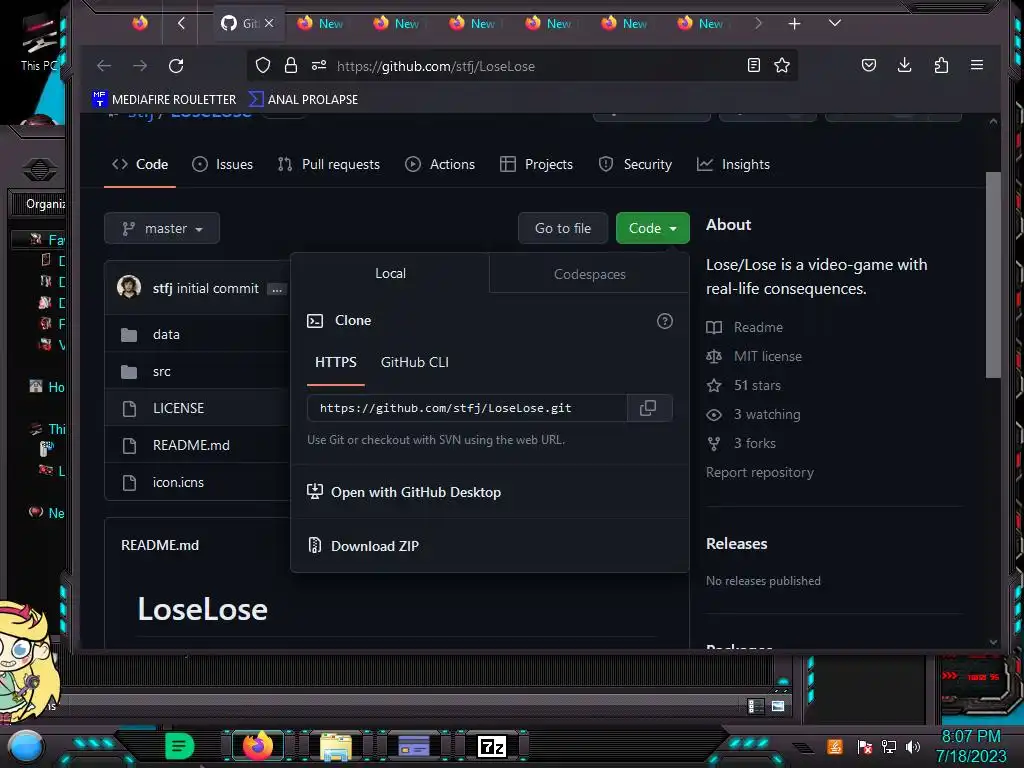
Task: Click the padlock site info icon
Action: (x=291, y=65)
